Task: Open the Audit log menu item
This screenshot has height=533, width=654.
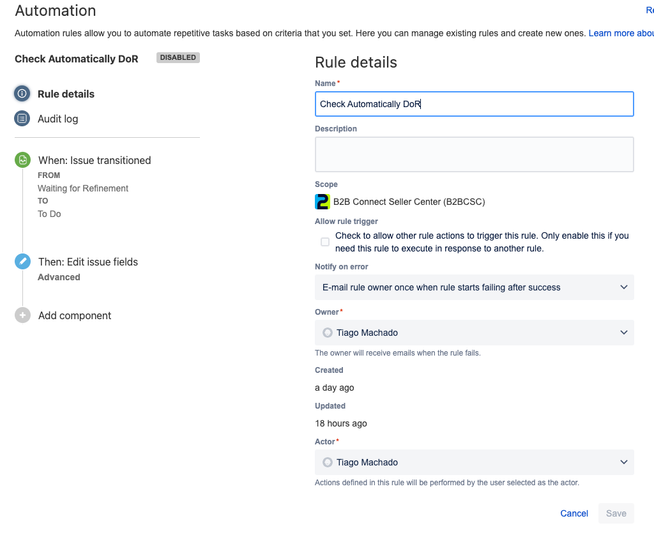Action: (58, 119)
